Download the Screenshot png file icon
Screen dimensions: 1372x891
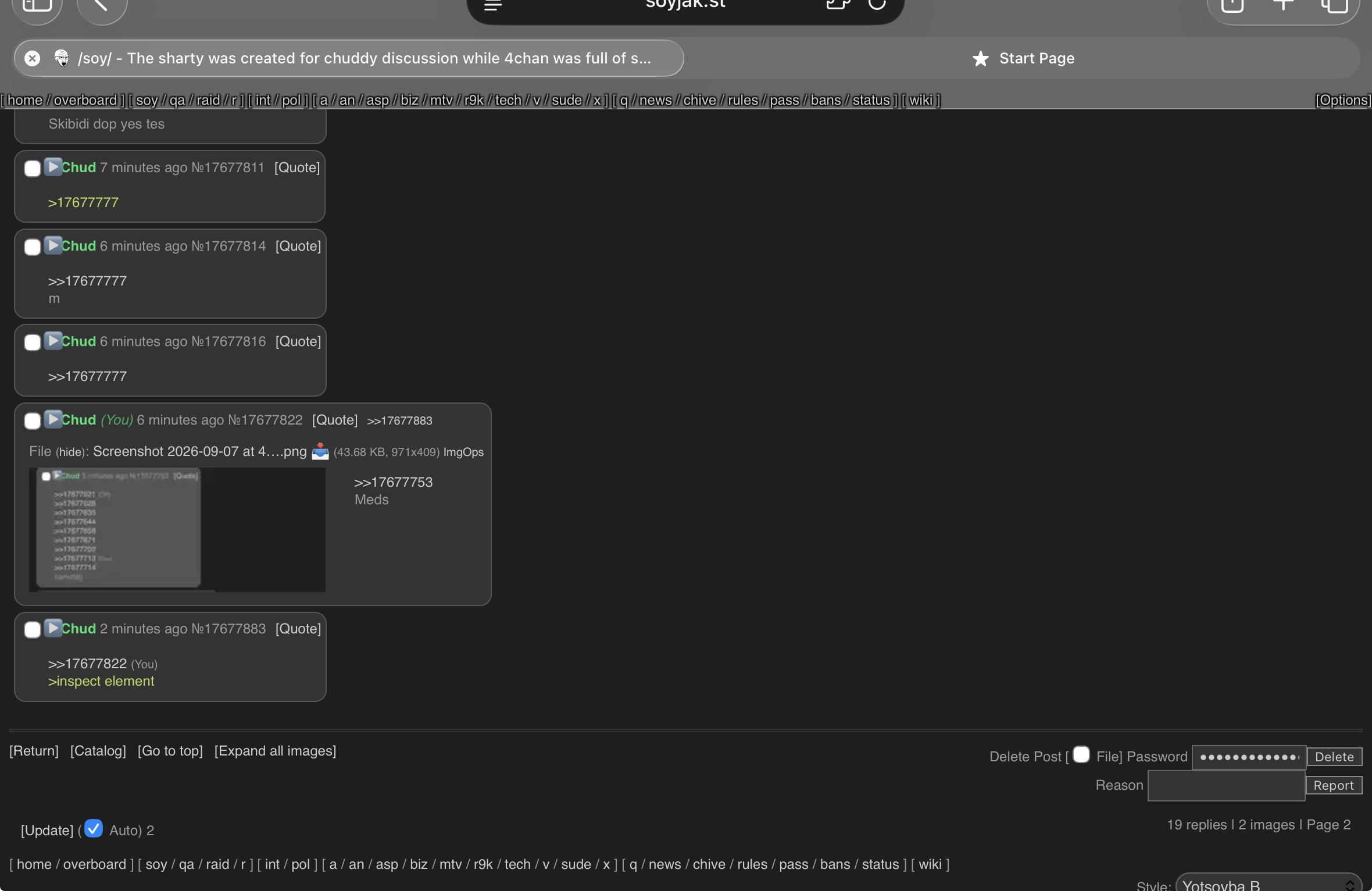(320, 451)
